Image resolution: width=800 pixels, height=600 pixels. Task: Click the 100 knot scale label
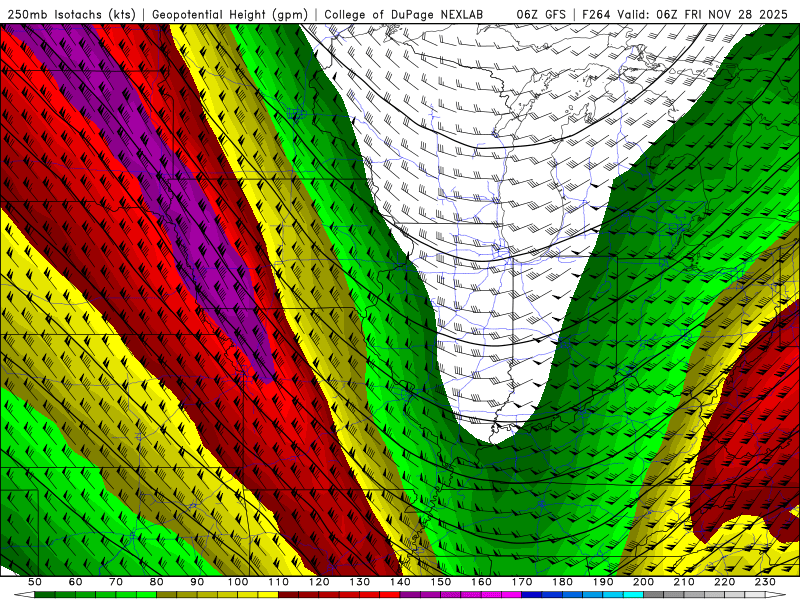point(238,582)
